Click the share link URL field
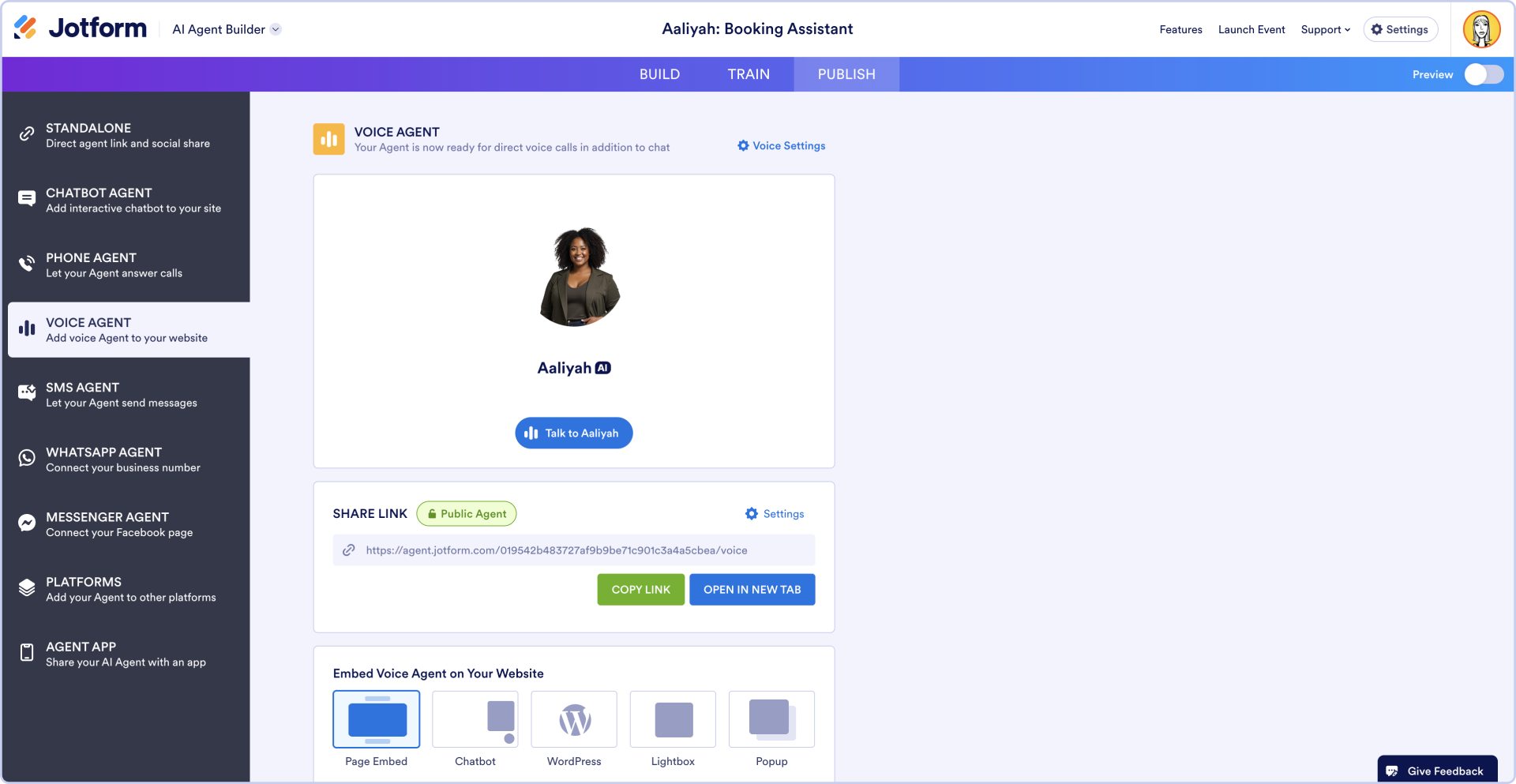1516x784 pixels. point(574,550)
